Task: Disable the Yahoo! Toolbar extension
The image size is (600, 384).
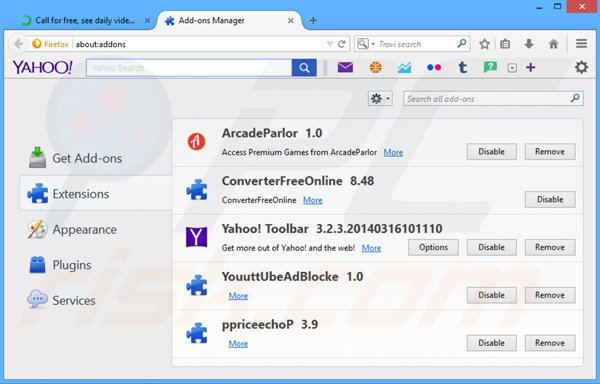Action: [491, 247]
